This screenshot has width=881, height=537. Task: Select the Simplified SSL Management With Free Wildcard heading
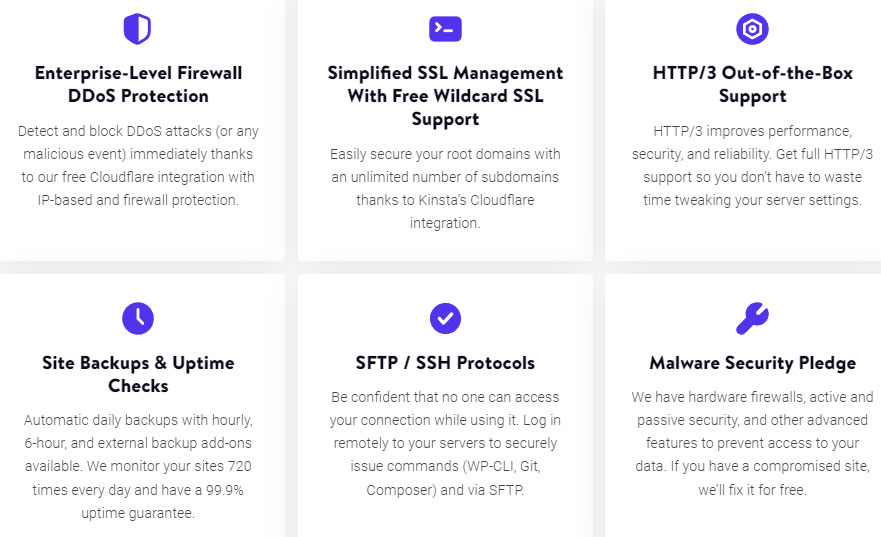tap(445, 96)
